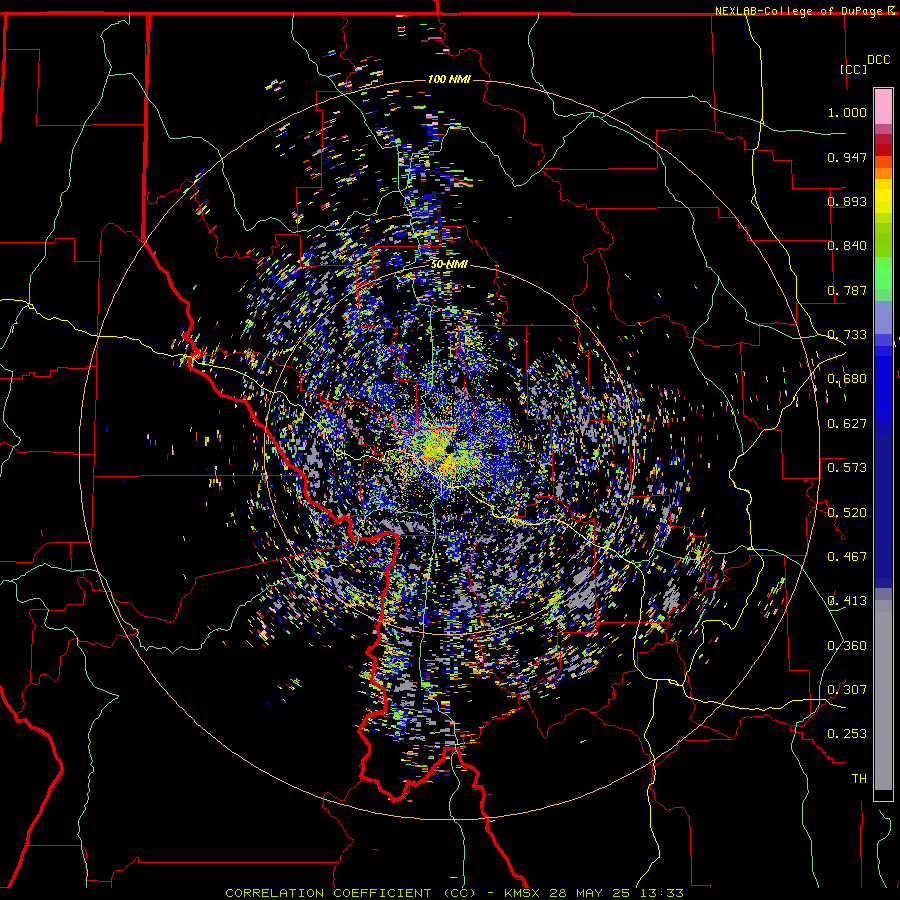Click the 100 NMI range ring label

(x=449, y=79)
